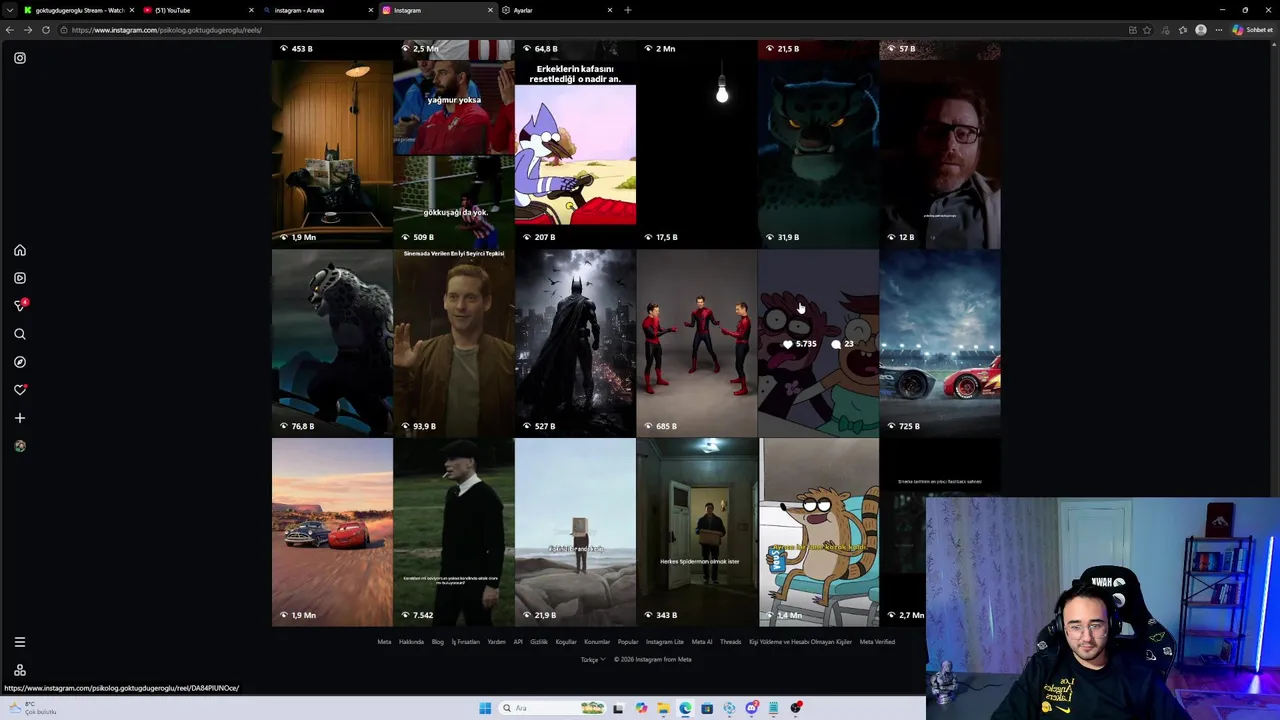Viewport: 1280px width, 720px height.
Task: Open the Batman reel with 527 B views
Action: point(575,343)
